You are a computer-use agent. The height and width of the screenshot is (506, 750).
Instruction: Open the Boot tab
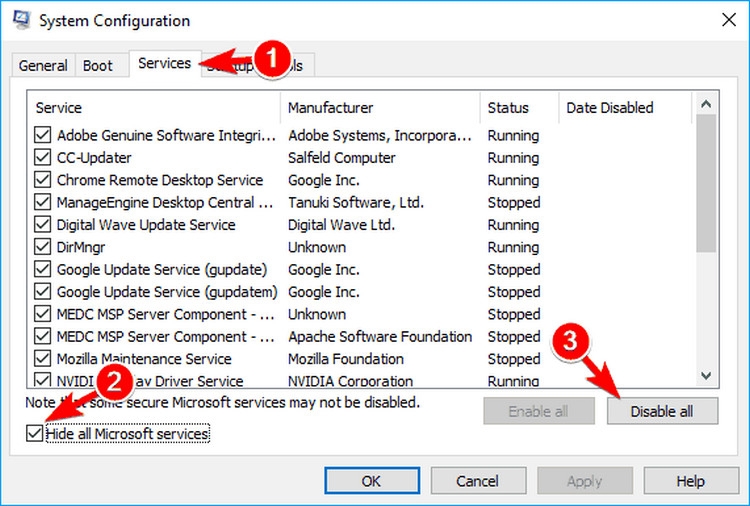pos(98,66)
